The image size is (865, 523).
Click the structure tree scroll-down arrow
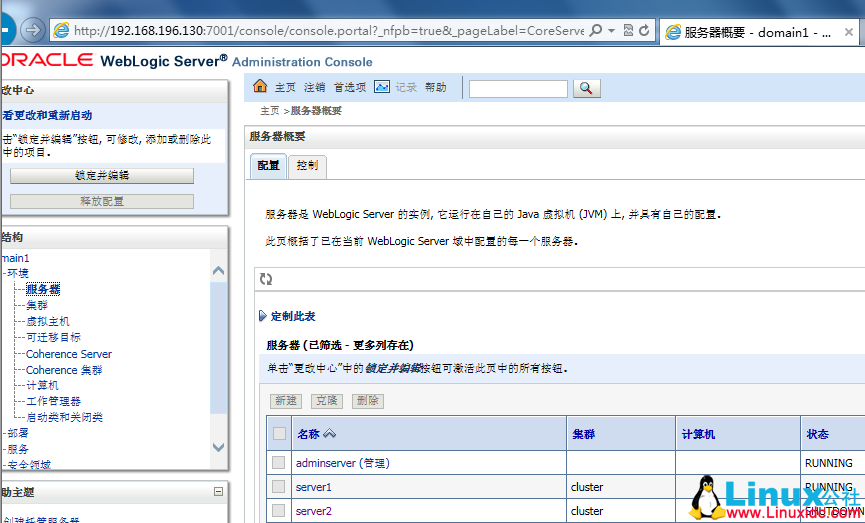[x=218, y=447]
